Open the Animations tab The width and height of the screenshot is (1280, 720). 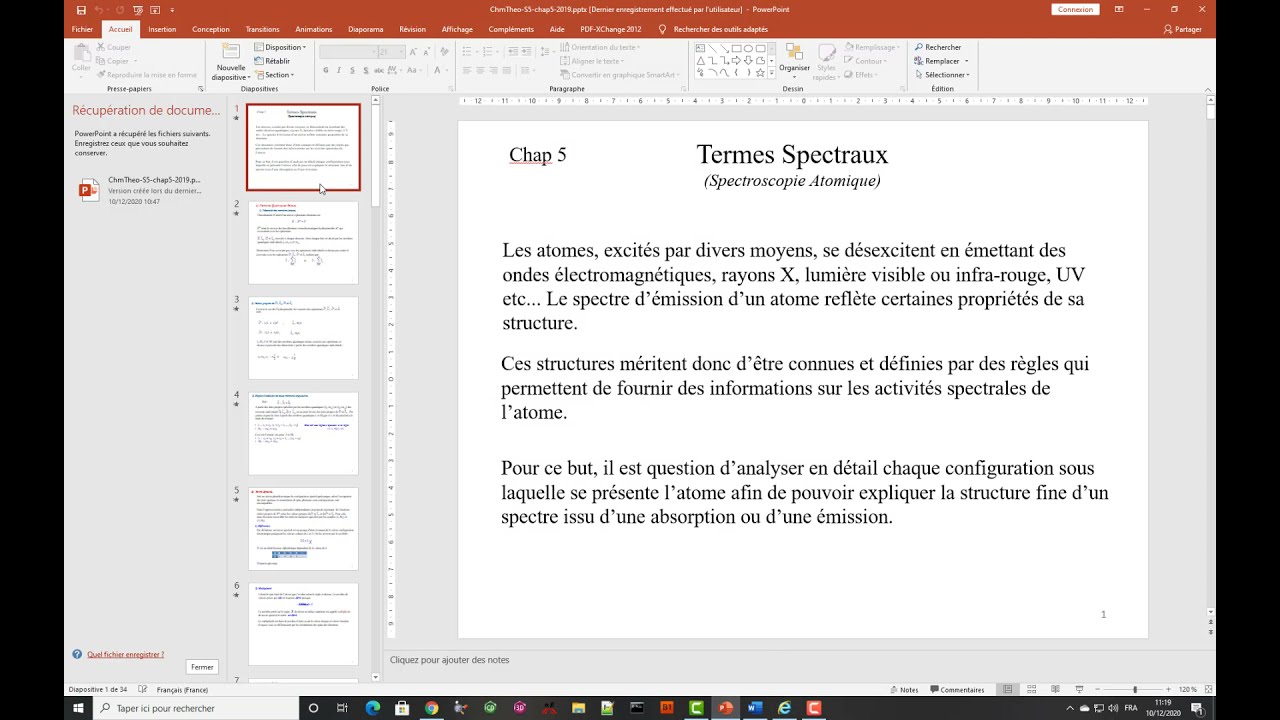[x=313, y=29]
